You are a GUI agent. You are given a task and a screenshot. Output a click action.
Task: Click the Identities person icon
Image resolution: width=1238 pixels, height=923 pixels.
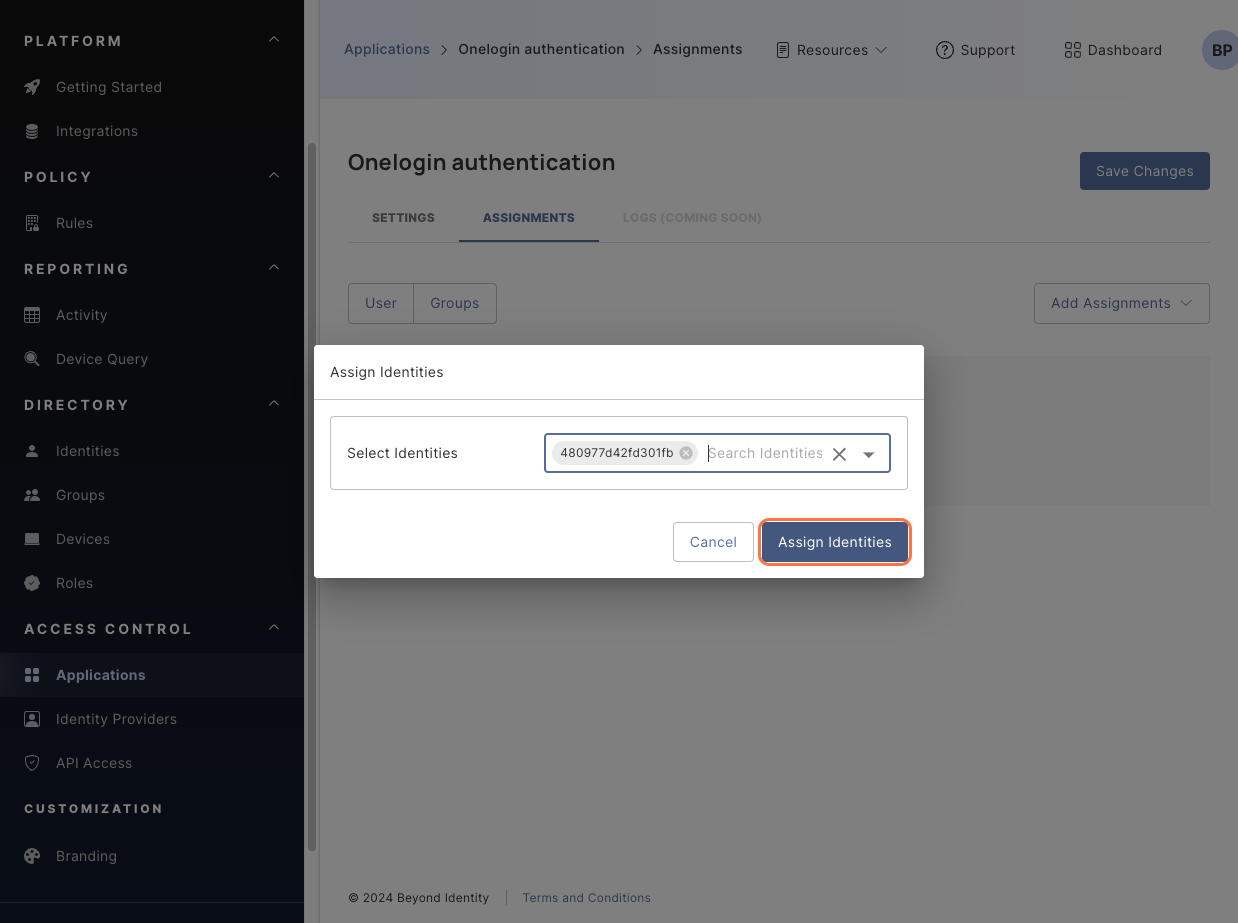32,451
